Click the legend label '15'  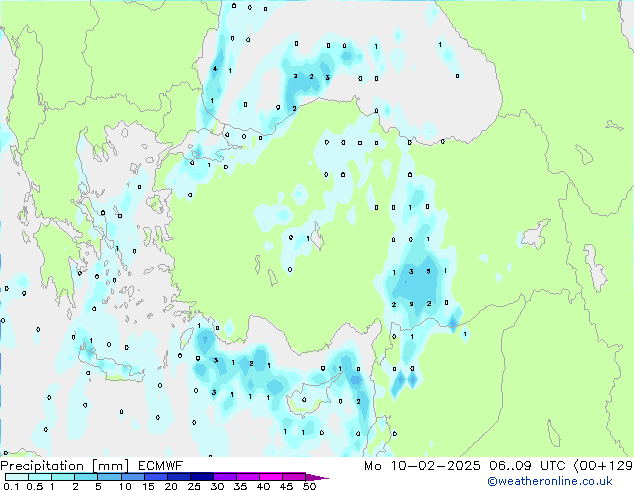tap(148, 486)
